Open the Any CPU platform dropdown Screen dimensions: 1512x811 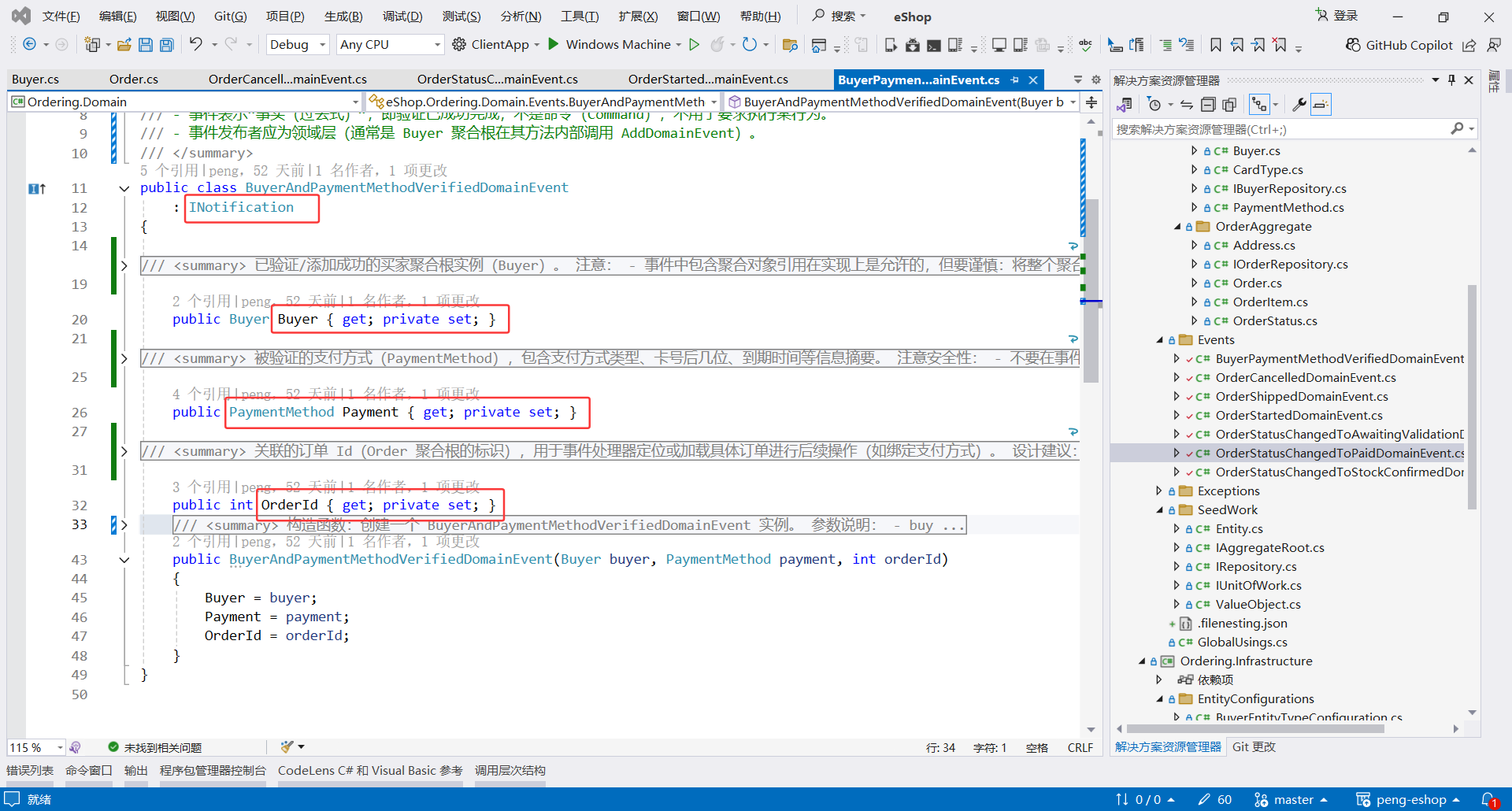(x=390, y=45)
